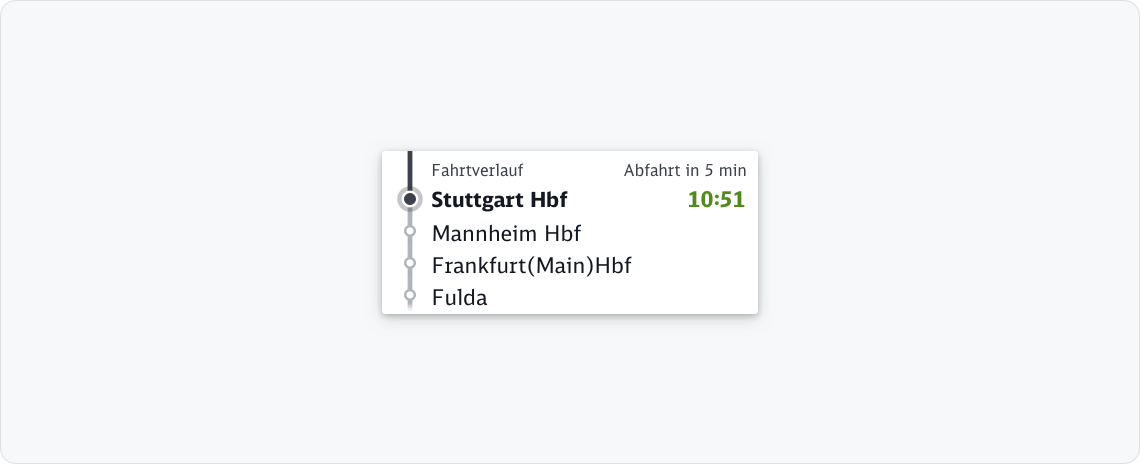
Task: Click the Fahrtverlauf heading
Action: tap(477, 171)
